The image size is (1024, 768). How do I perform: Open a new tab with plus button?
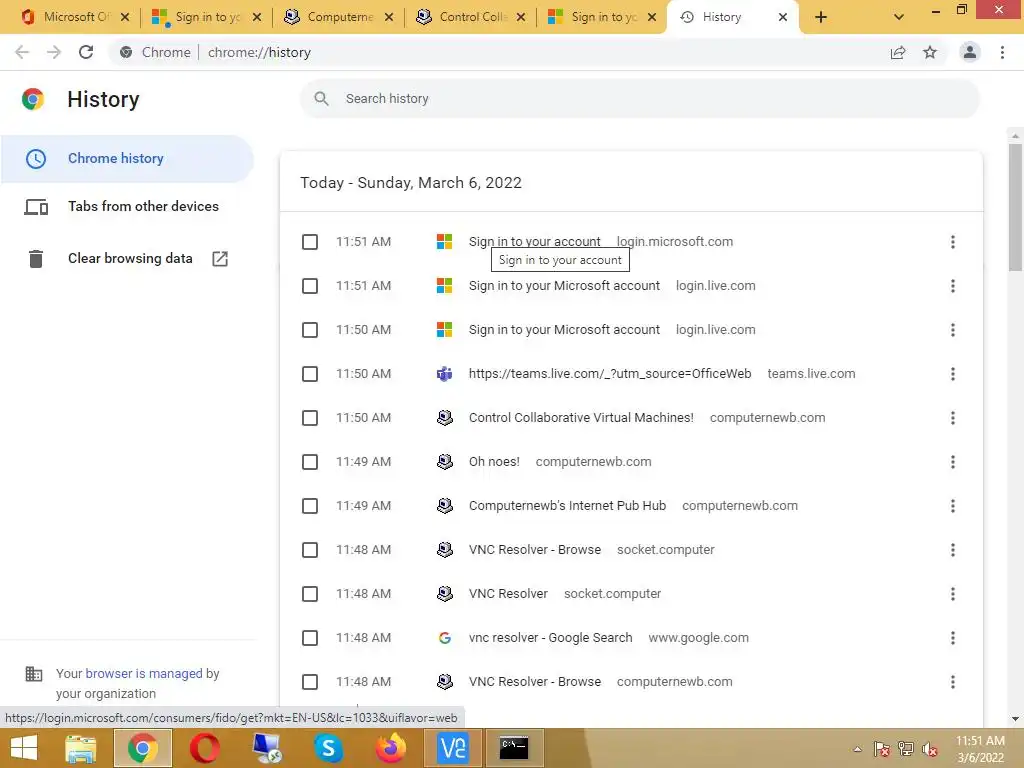[x=821, y=17]
